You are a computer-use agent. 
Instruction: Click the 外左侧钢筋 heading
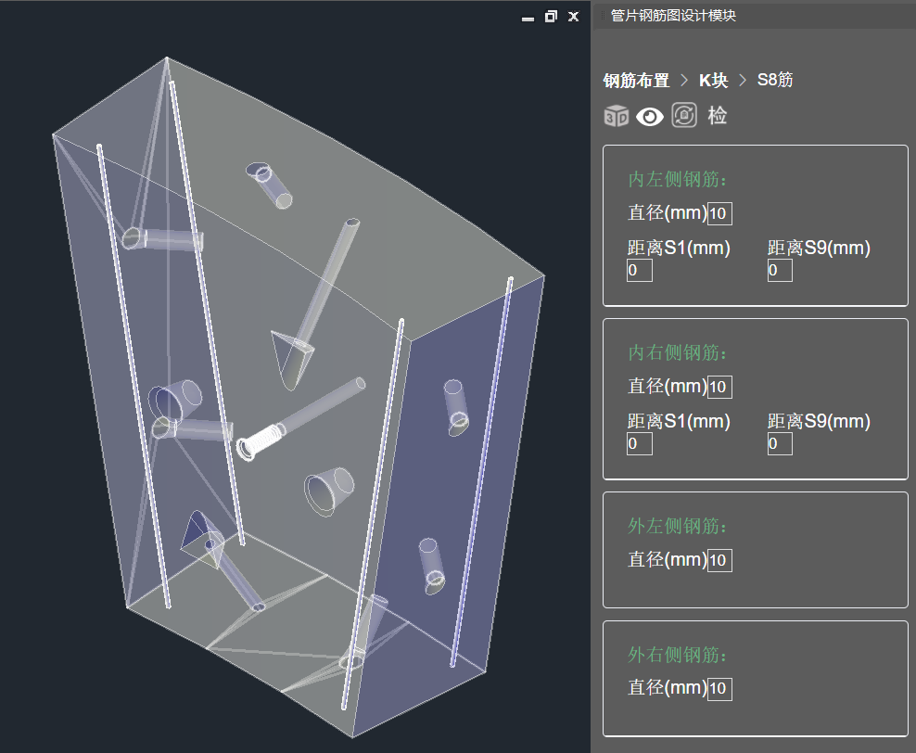click(x=678, y=526)
